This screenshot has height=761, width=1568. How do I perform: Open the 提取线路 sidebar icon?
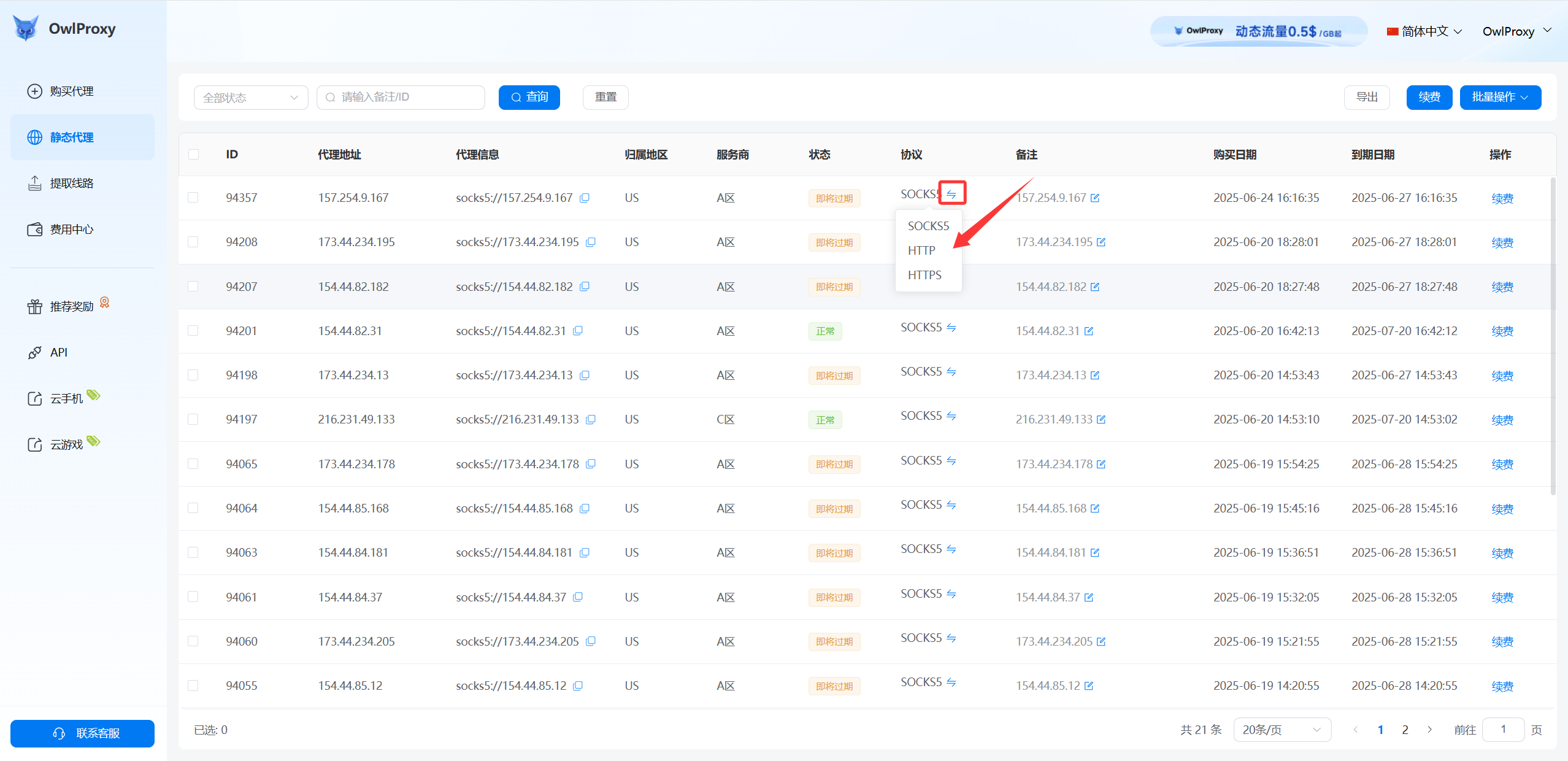34,183
